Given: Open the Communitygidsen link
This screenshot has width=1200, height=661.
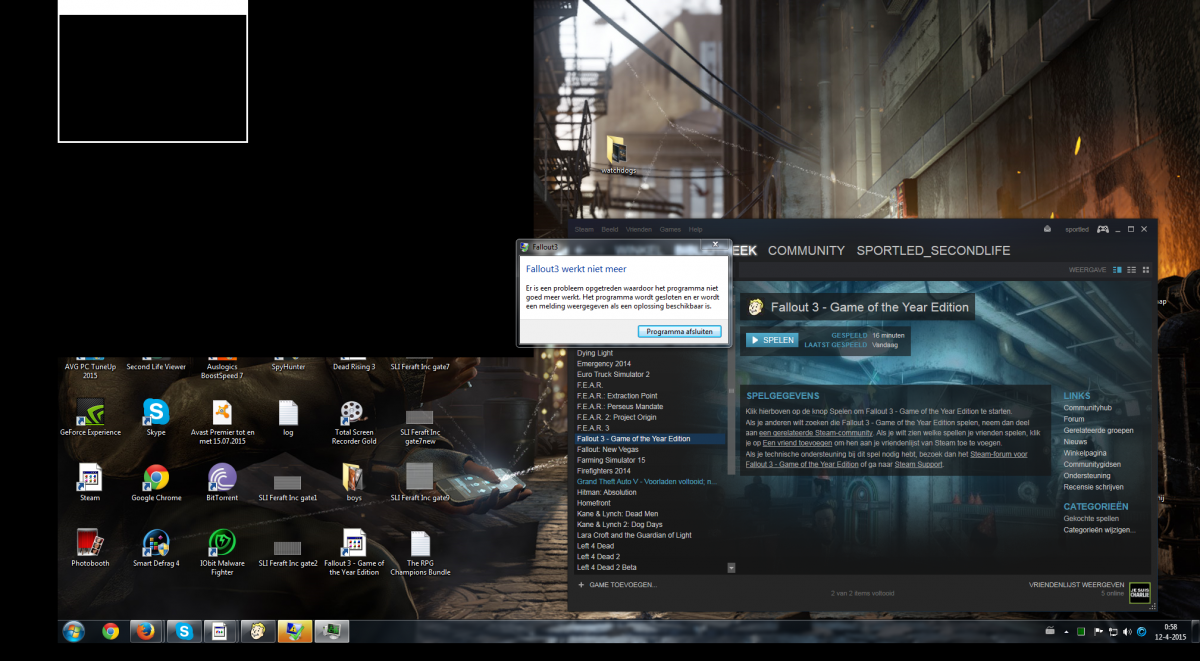Looking at the screenshot, I should point(1092,464).
